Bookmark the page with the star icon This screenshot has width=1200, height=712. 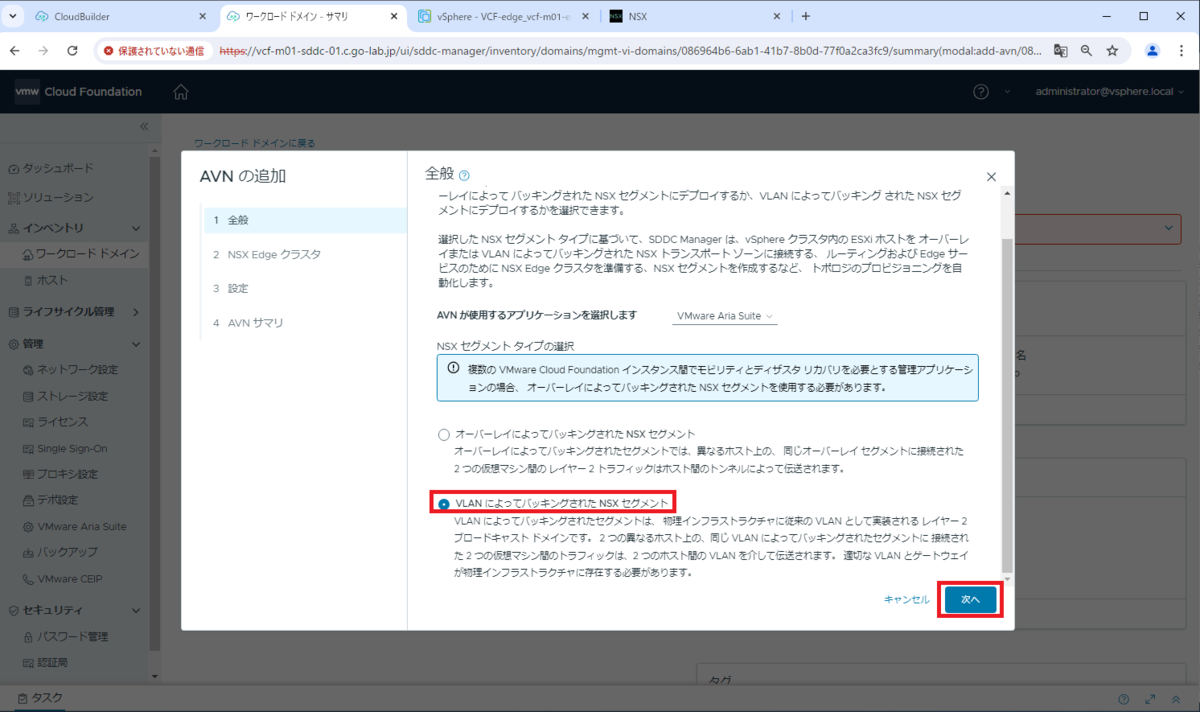pos(1112,50)
